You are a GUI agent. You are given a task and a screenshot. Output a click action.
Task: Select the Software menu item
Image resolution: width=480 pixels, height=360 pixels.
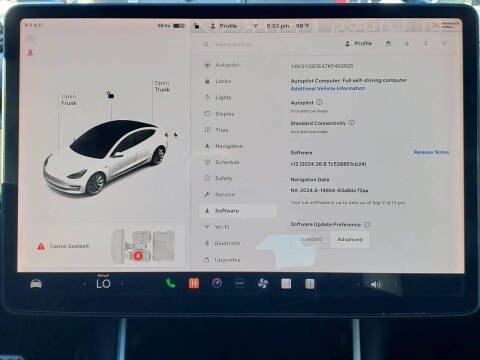pos(238,211)
